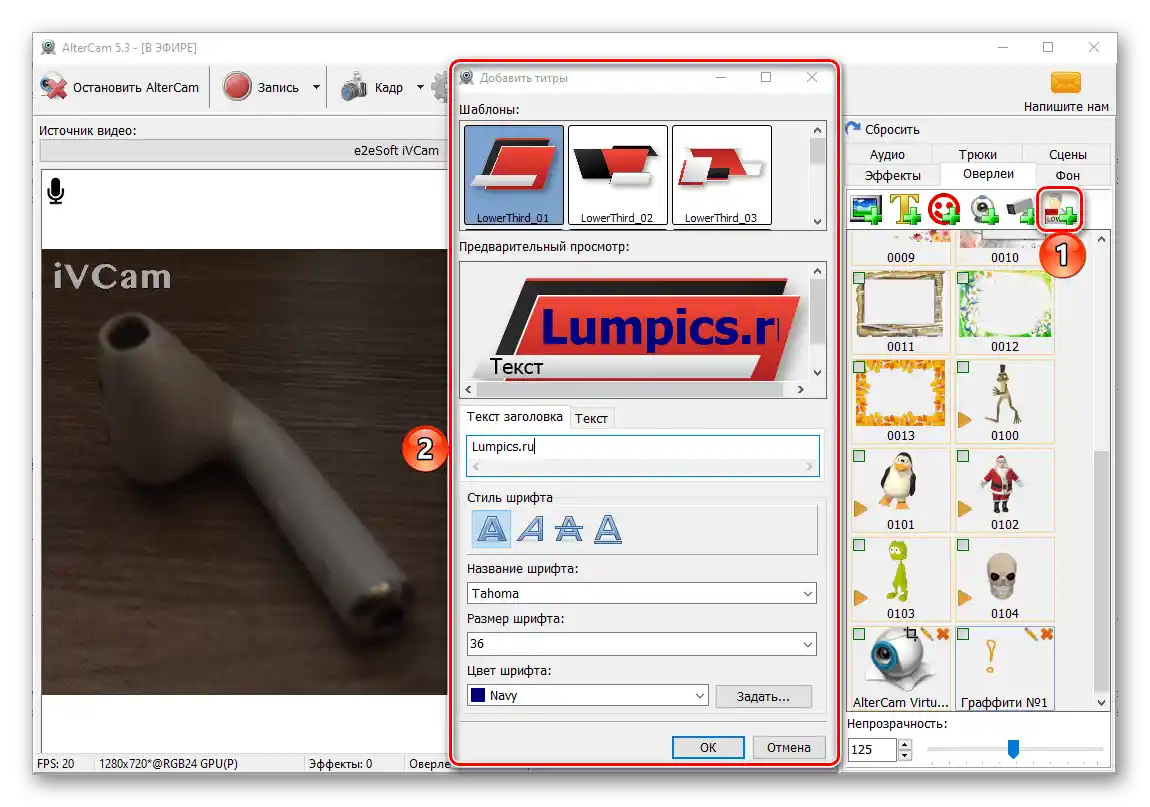Click the add red smiley overlay icon

coord(944,209)
